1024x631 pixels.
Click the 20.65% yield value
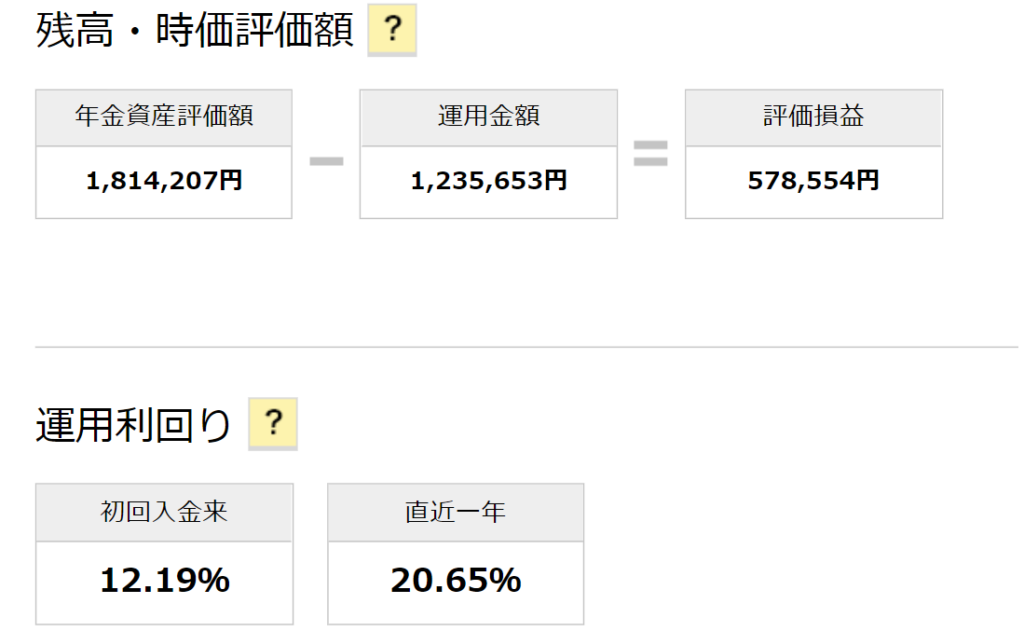pyautogui.click(x=456, y=580)
